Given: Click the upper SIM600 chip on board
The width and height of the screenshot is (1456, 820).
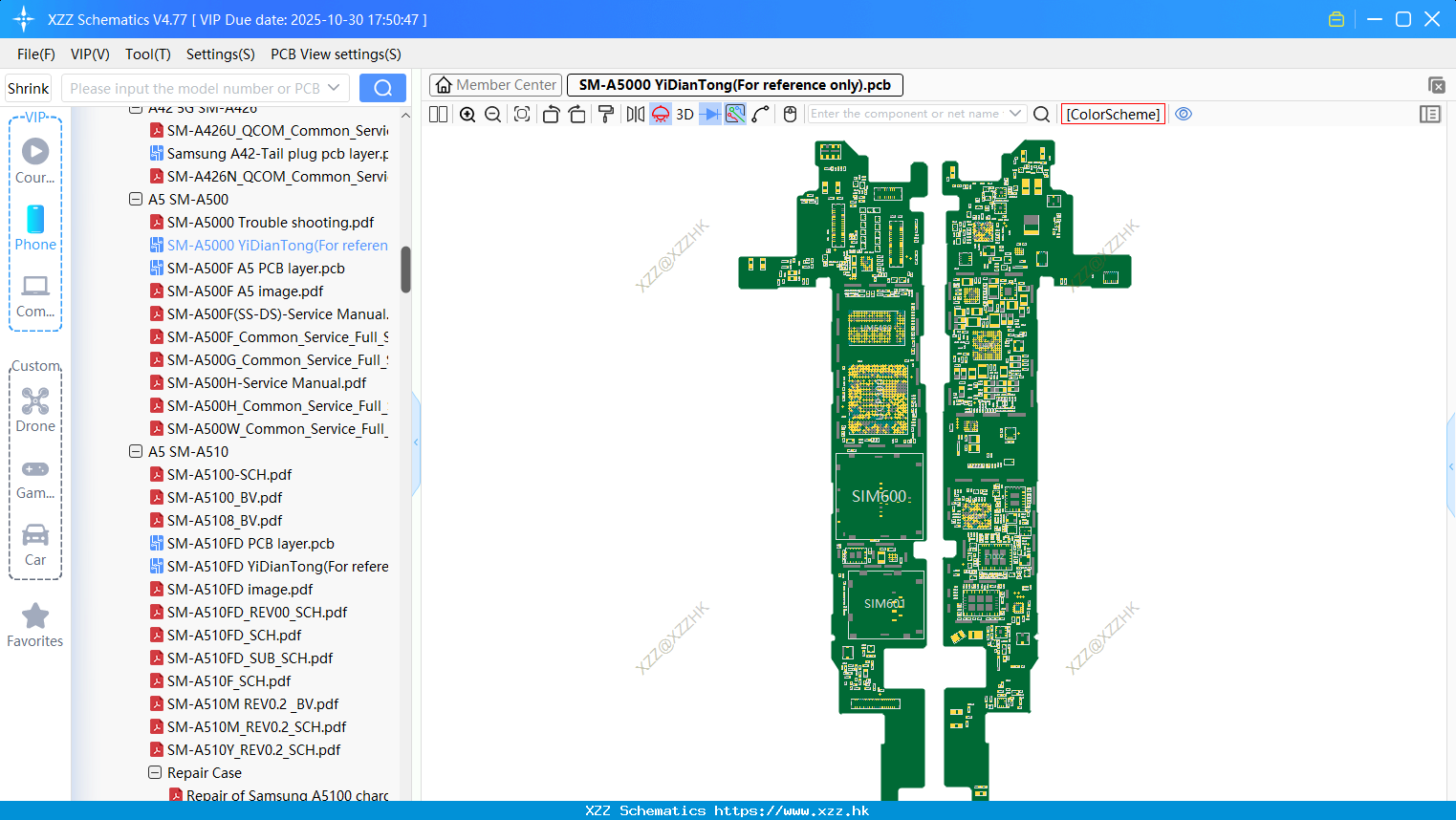Looking at the screenshot, I should 880,496.
